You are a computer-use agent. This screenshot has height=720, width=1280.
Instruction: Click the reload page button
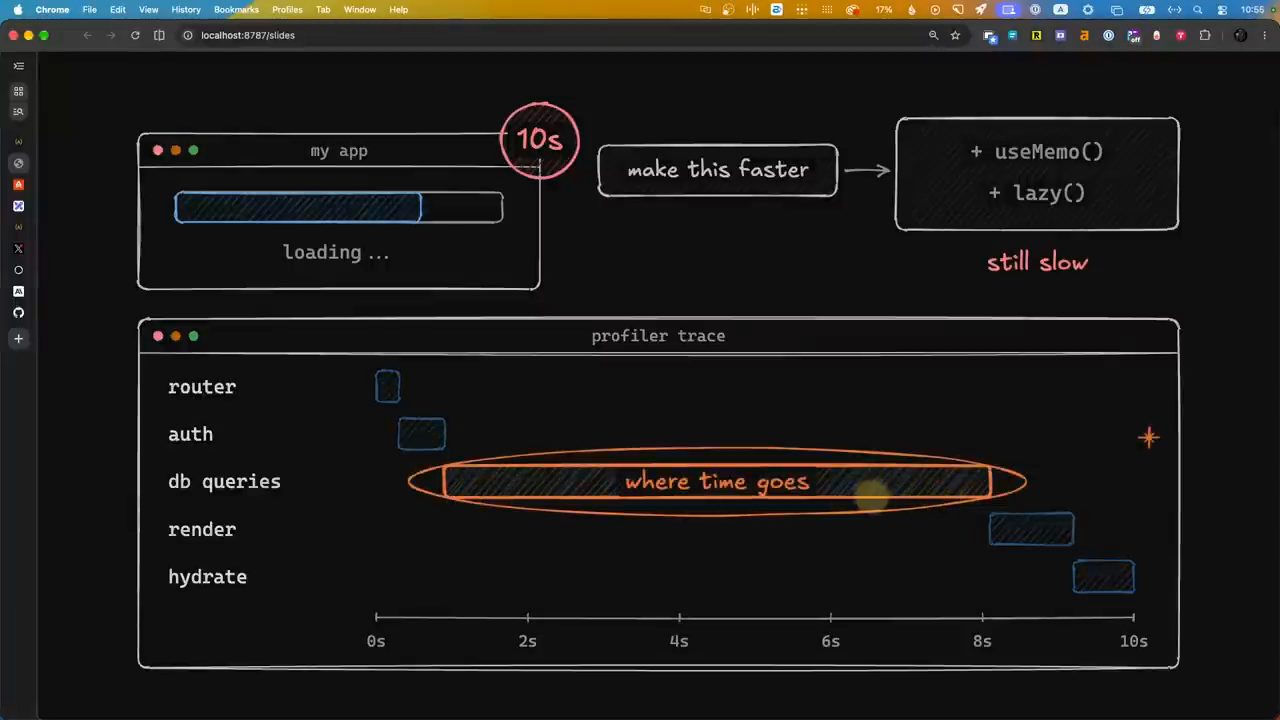click(x=135, y=35)
